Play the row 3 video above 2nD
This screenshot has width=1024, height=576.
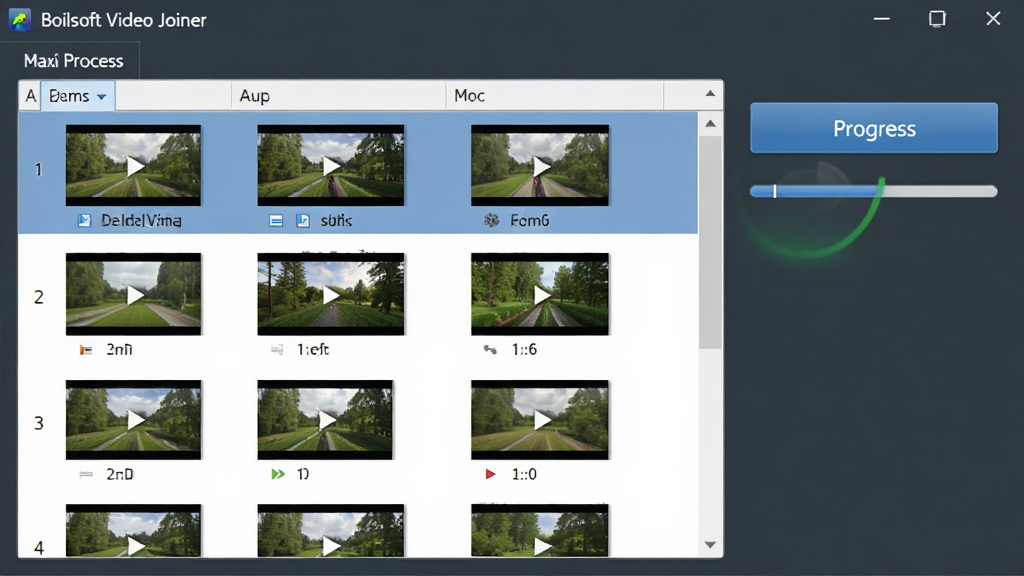tap(133, 420)
